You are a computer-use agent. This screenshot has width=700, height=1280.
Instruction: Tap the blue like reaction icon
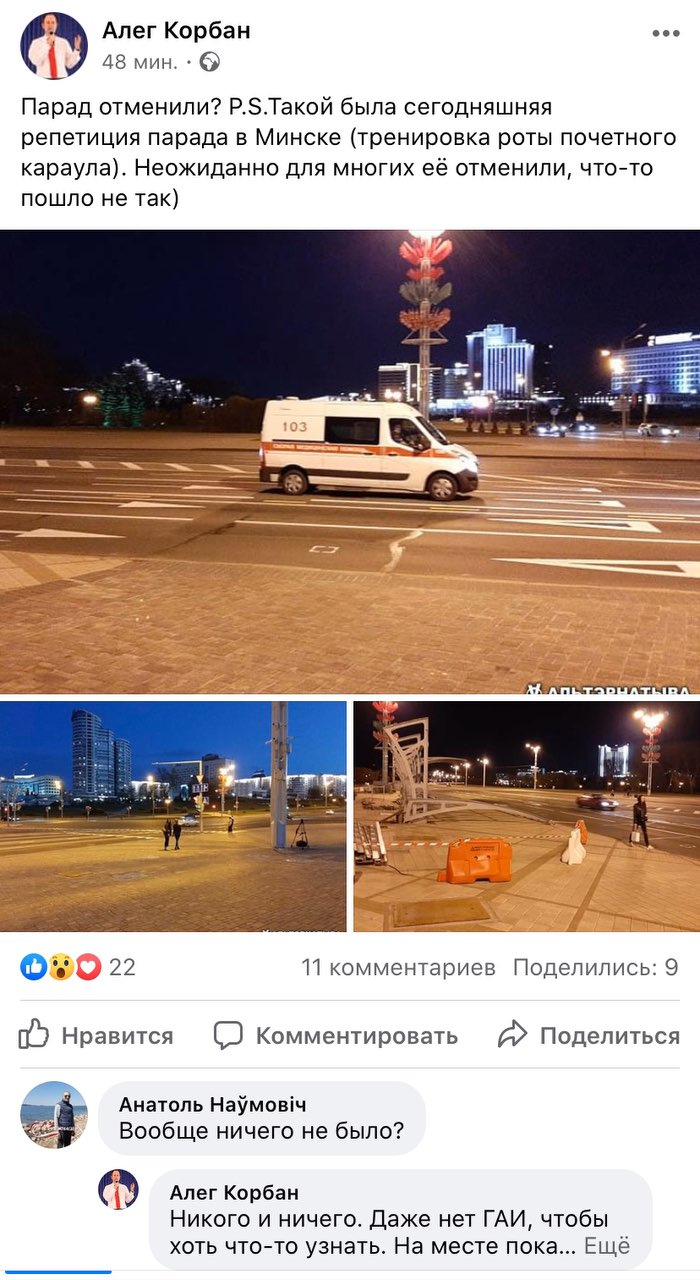[33, 967]
